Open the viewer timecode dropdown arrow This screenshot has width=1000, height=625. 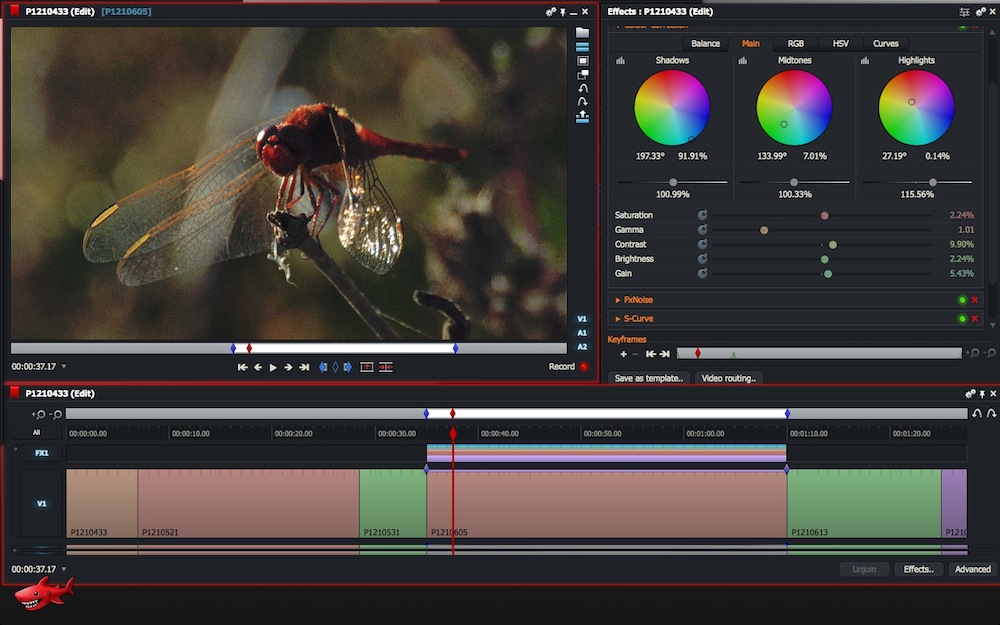pyautogui.click(x=65, y=367)
